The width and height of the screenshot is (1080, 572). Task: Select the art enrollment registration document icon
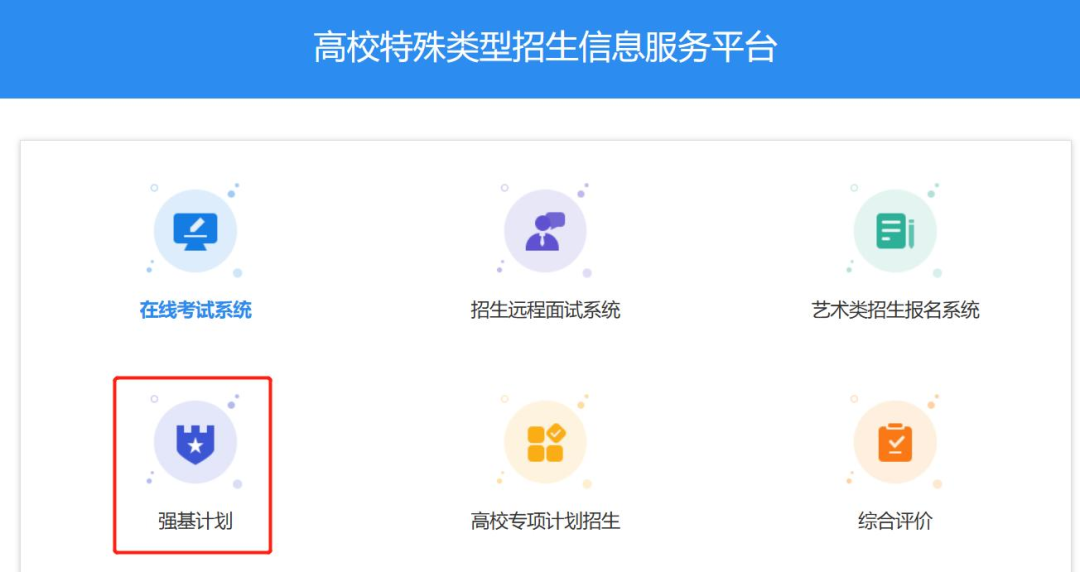pos(895,231)
